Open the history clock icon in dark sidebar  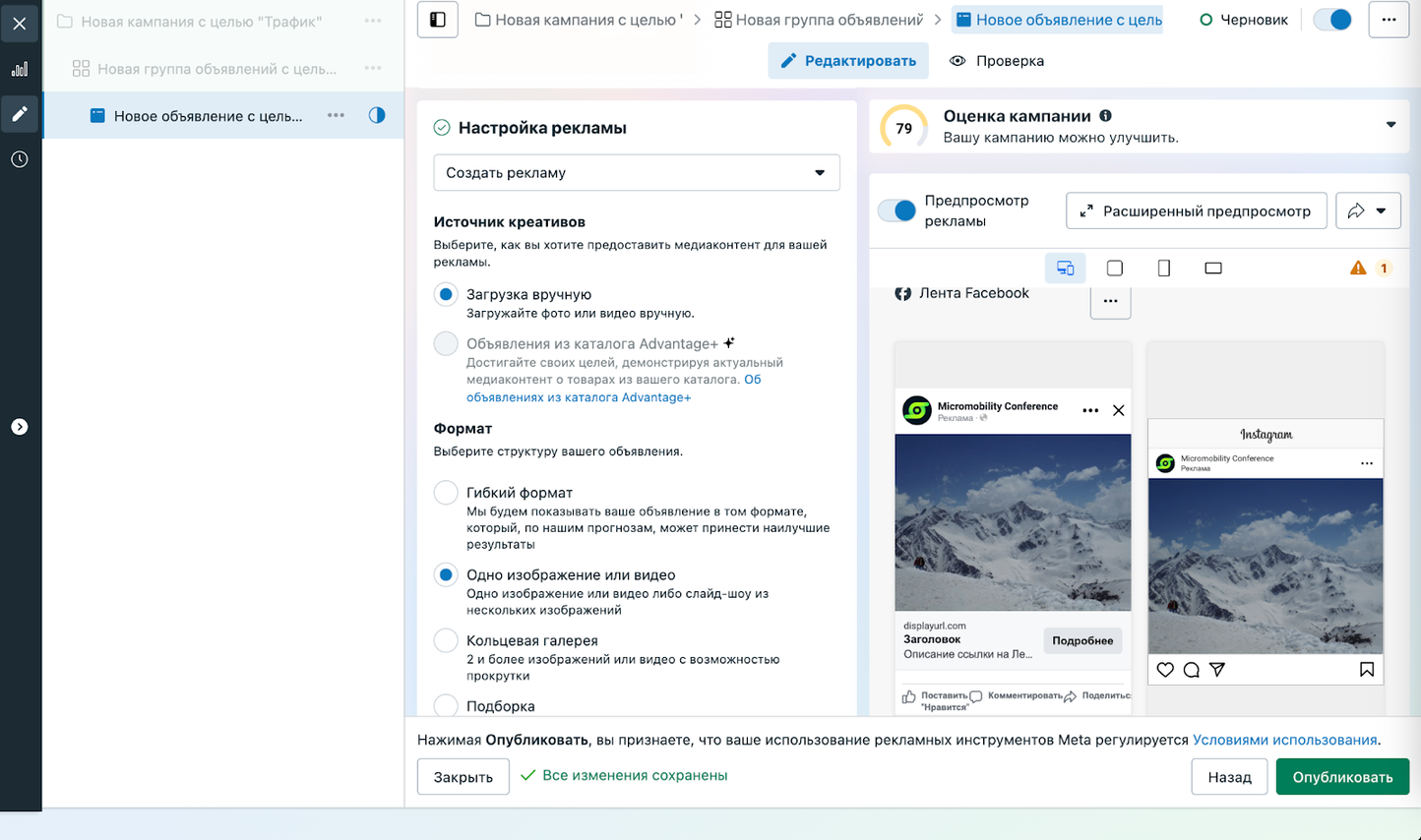click(x=18, y=158)
